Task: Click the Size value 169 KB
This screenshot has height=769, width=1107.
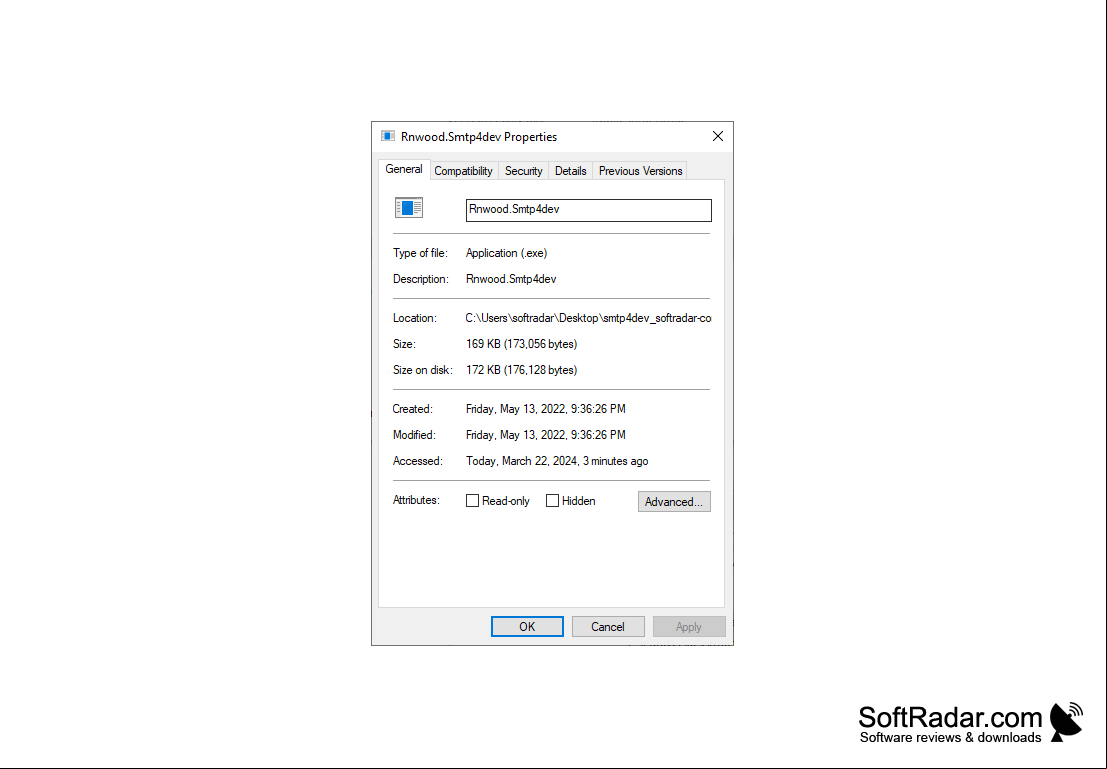Action: click(x=521, y=344)
